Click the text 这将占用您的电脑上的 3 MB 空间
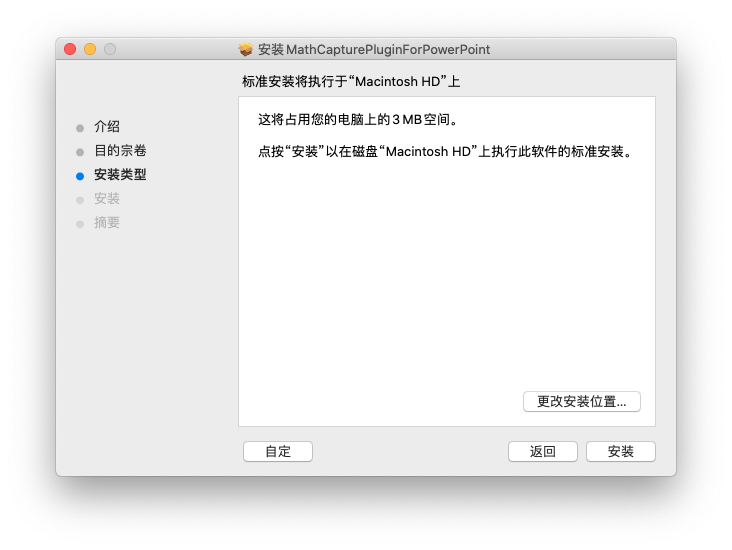This screenshot has width=732, height=550. 358,120
